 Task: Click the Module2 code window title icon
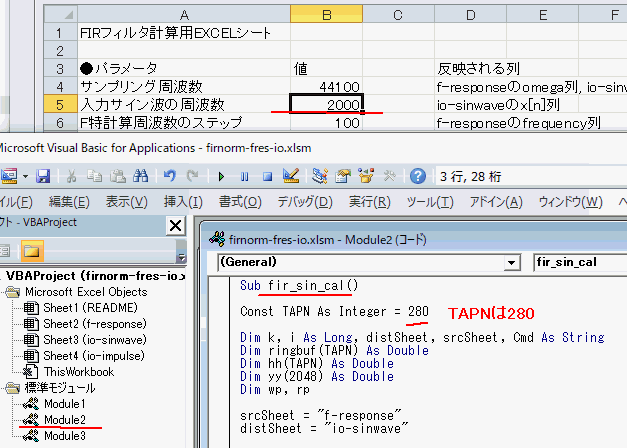pyautogui.click(x=217, y=240)
